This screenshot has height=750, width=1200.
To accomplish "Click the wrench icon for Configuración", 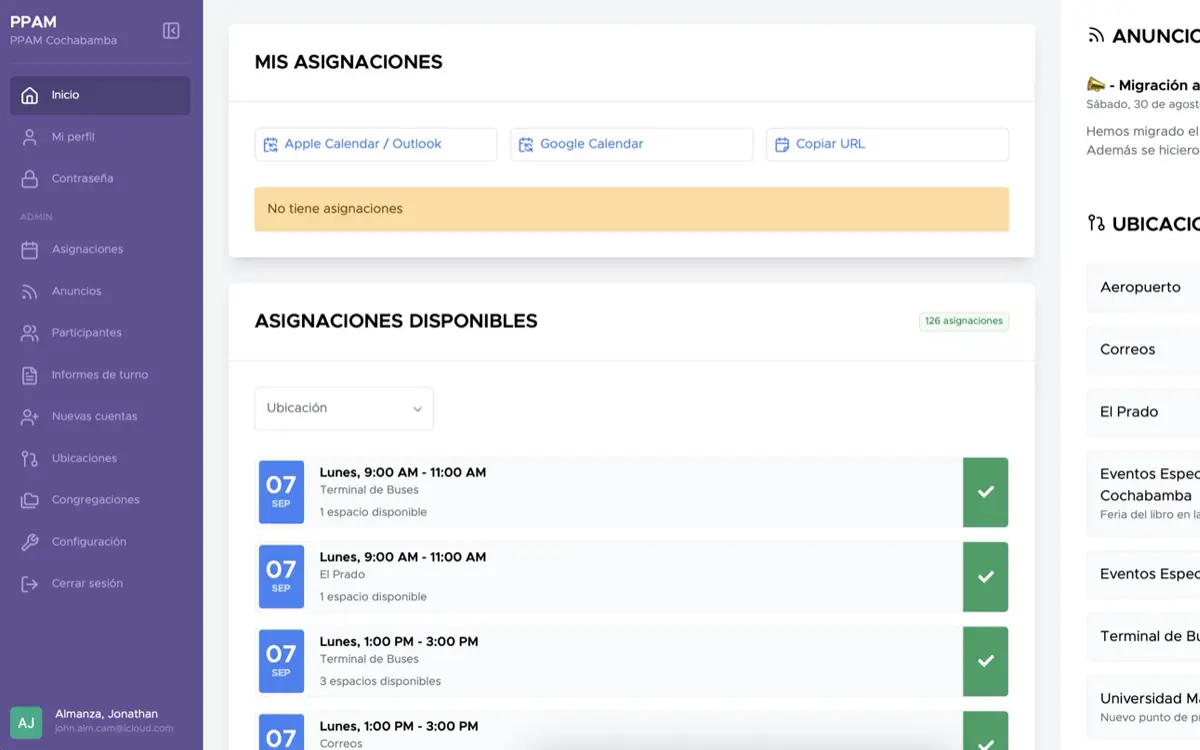I will 30,542.
